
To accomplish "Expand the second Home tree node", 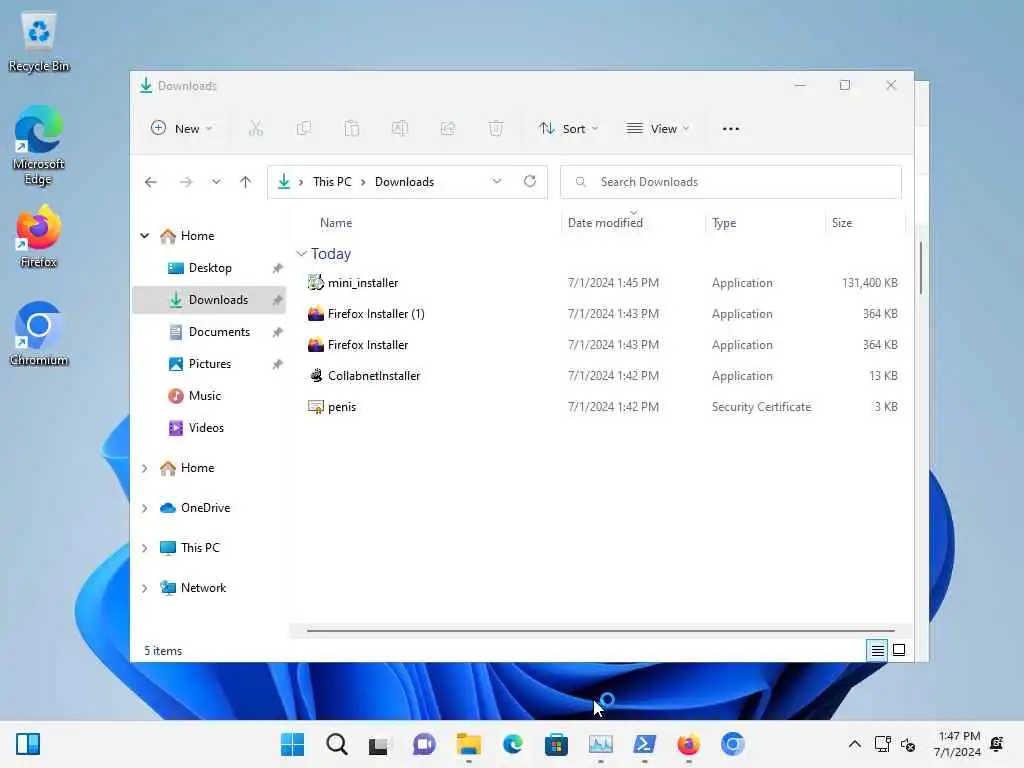I will (144, 468).
